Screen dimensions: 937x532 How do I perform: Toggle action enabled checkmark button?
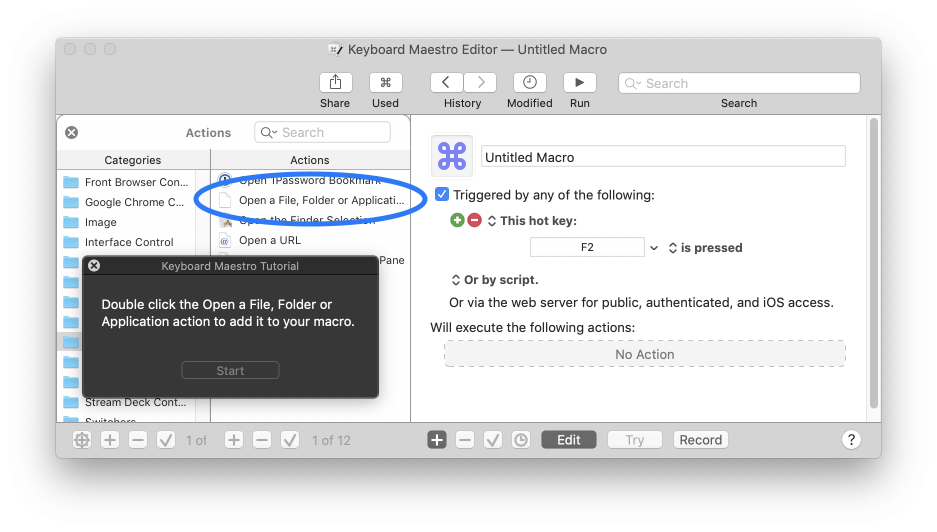pyautogui.click(x=493, y=440)
